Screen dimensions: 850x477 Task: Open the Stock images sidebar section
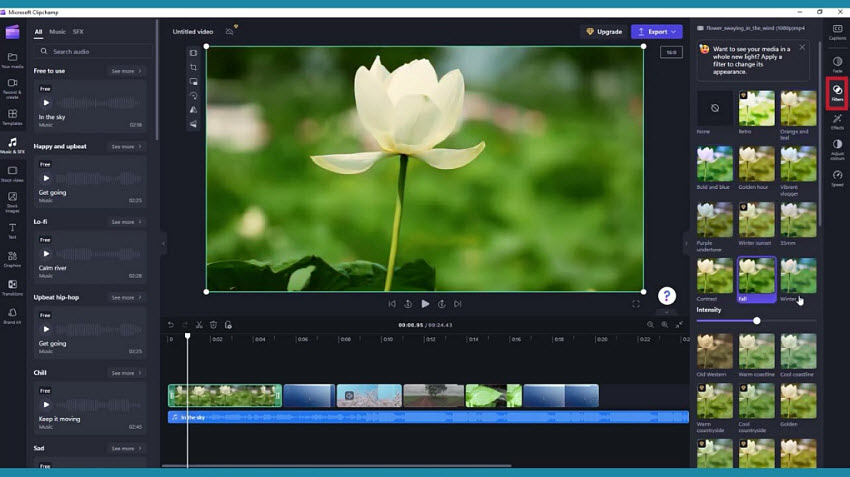pos(12,201)
